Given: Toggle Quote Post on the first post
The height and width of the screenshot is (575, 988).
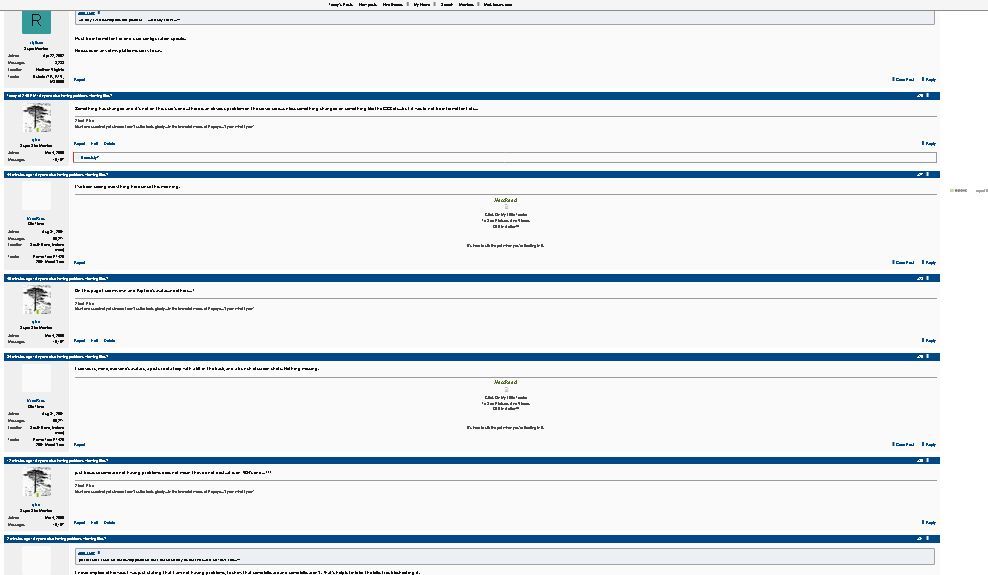Looking at the screenshot, I should [x=903, y=79].
